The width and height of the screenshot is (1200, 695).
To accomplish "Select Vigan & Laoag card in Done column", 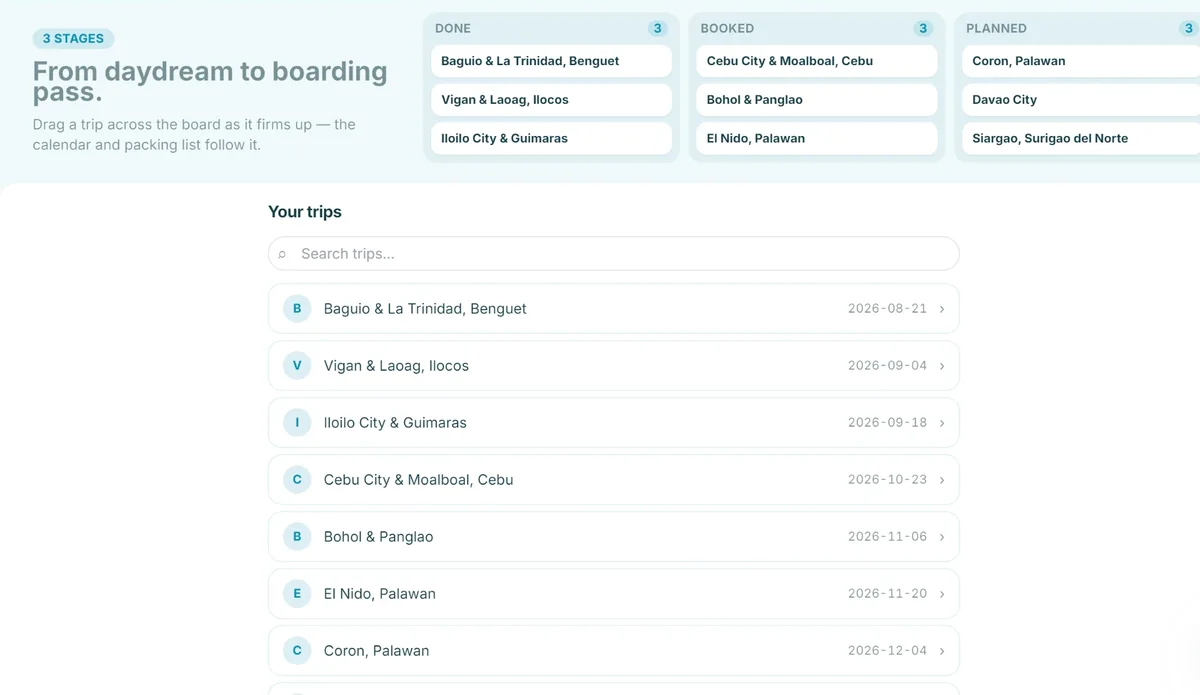I will click(x=552, y=100).
